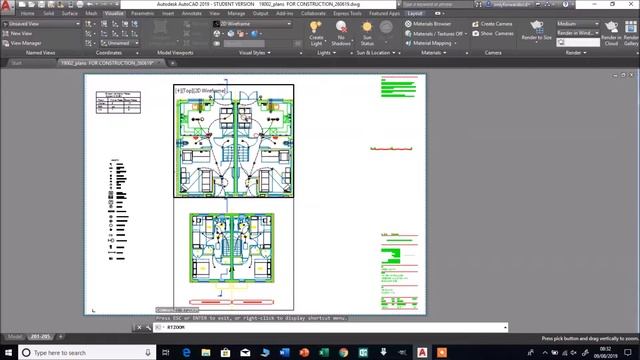
Task: Switch to the Output ribbon tab
Action: [260, 13]
